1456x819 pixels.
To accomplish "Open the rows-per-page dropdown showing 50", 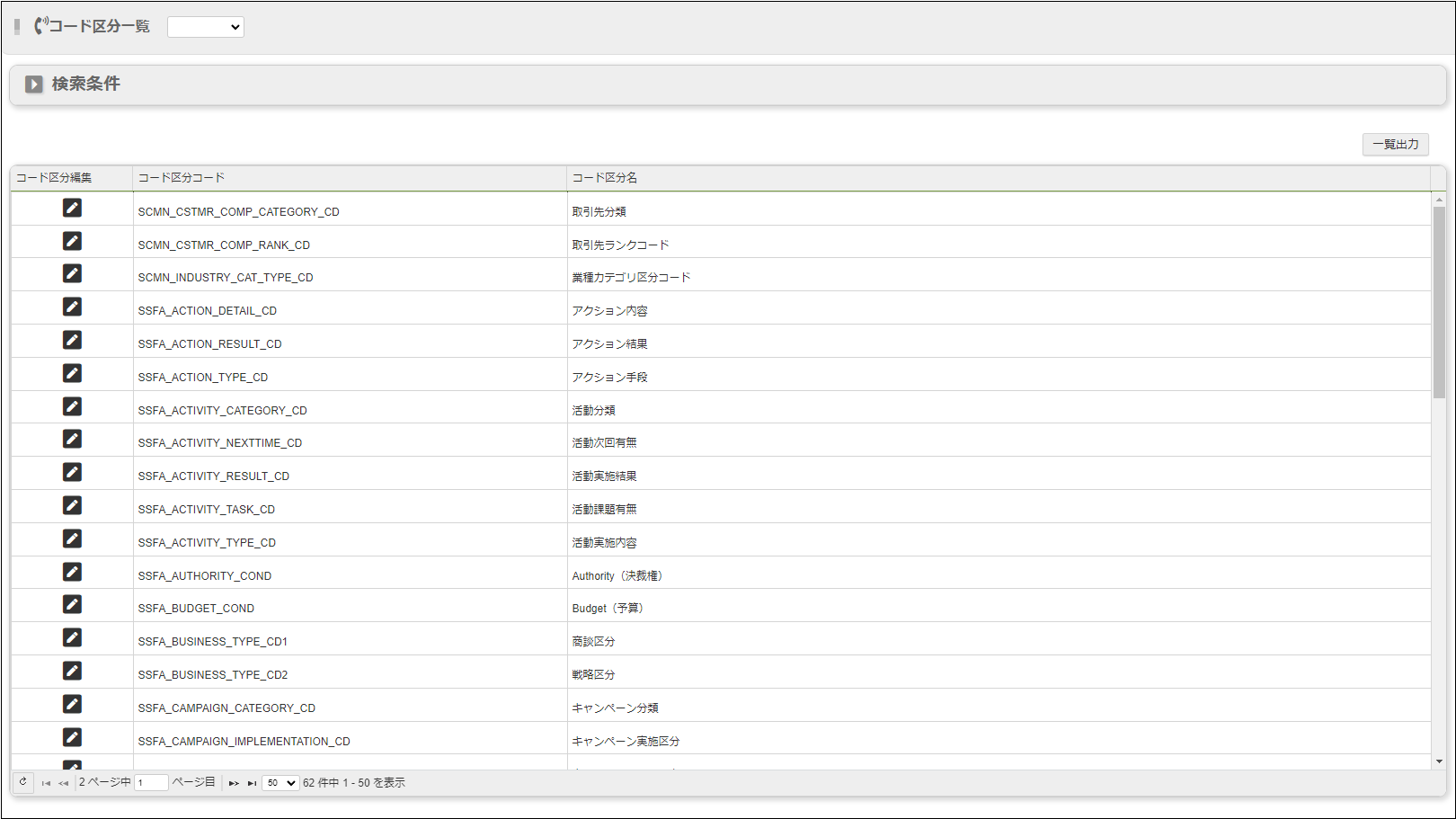I will (x=280, y=783).
